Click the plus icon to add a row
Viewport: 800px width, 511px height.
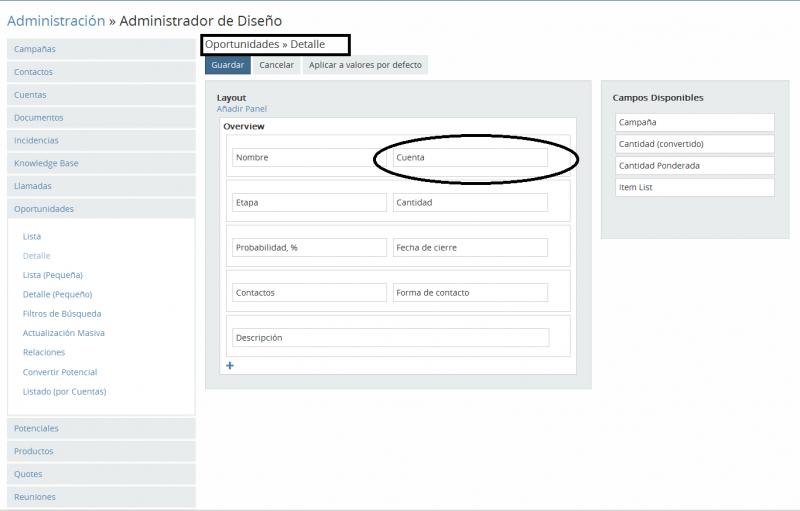pos(230,366)
